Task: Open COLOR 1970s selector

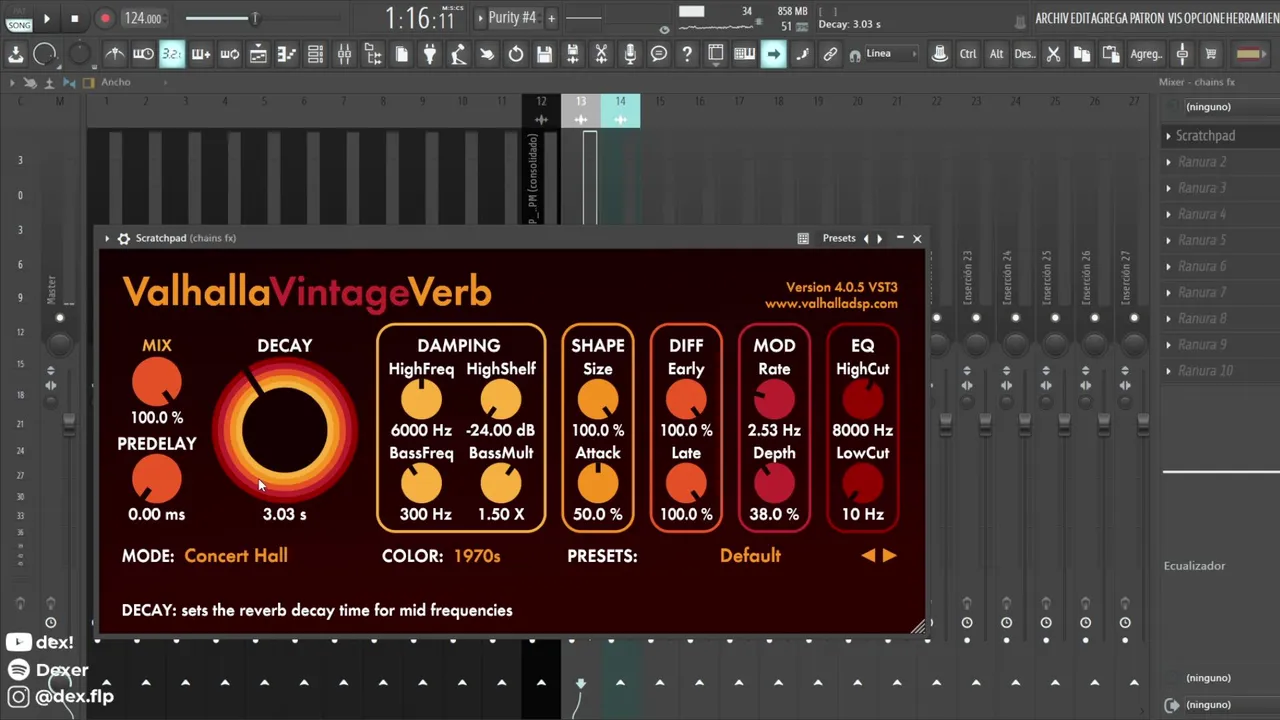Action: coord(477,556)
